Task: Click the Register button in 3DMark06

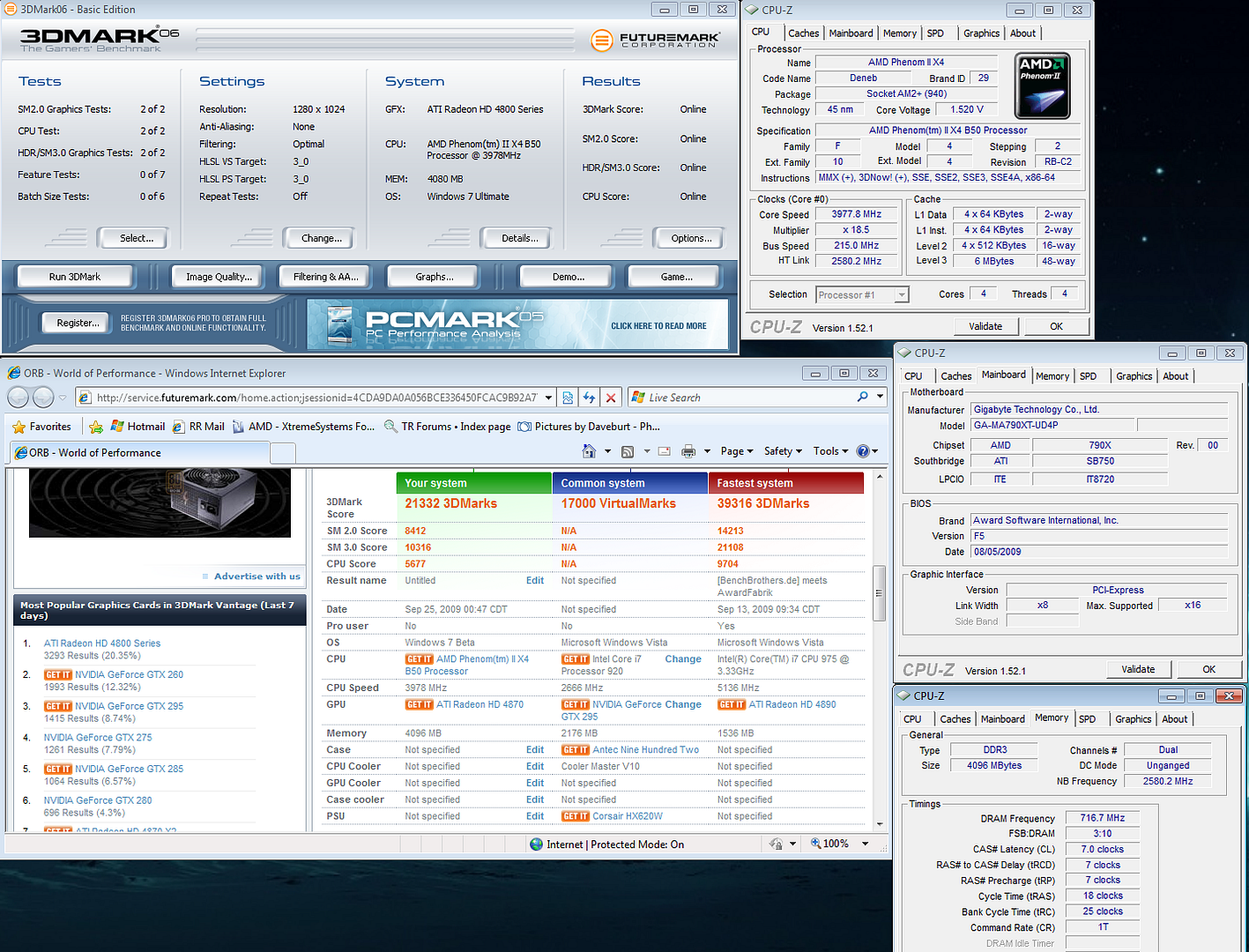Action: coord(78,323)
